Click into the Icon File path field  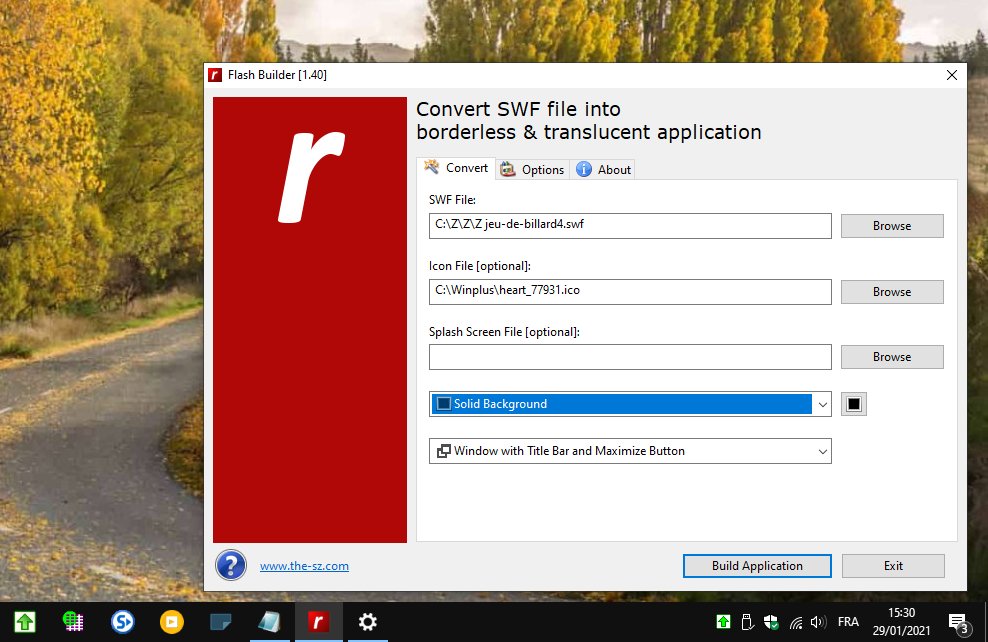tap(630, 292)
